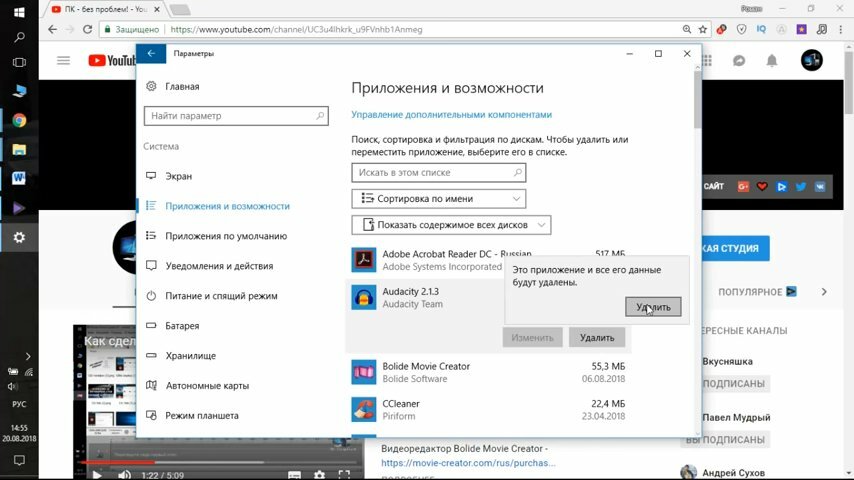
Task: Click the Chrome address bar URL
Action: (x=296, y=29)
